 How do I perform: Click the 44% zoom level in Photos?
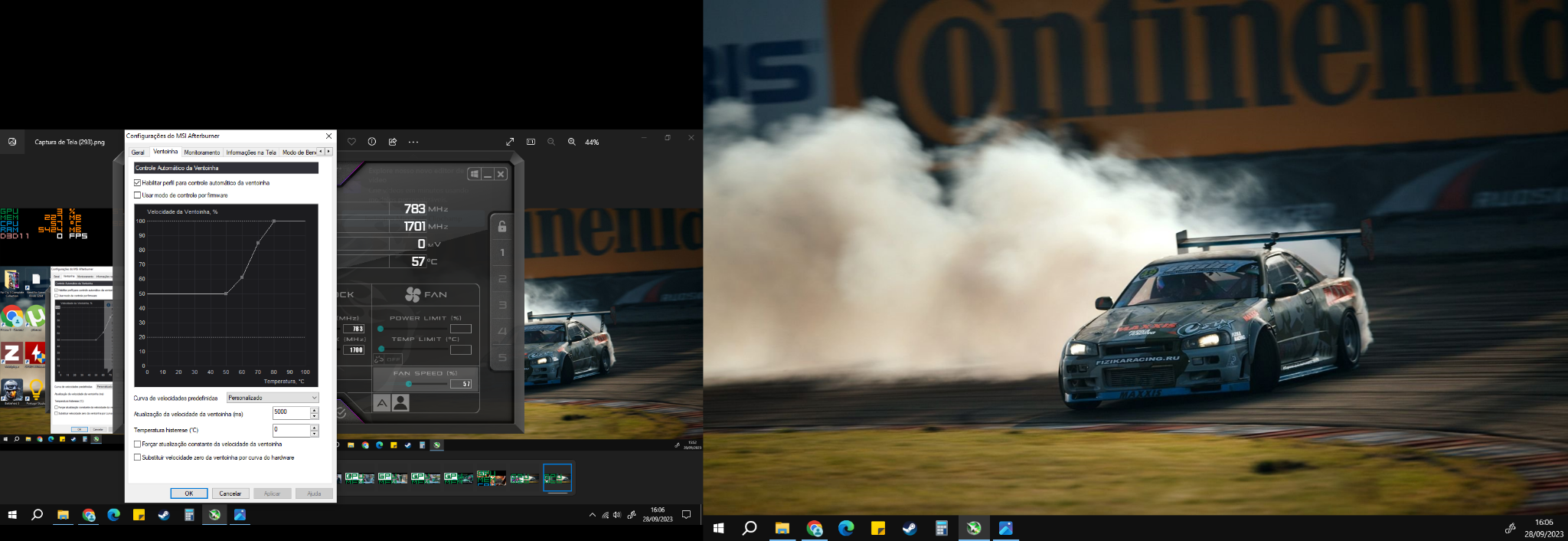(592, 142)
